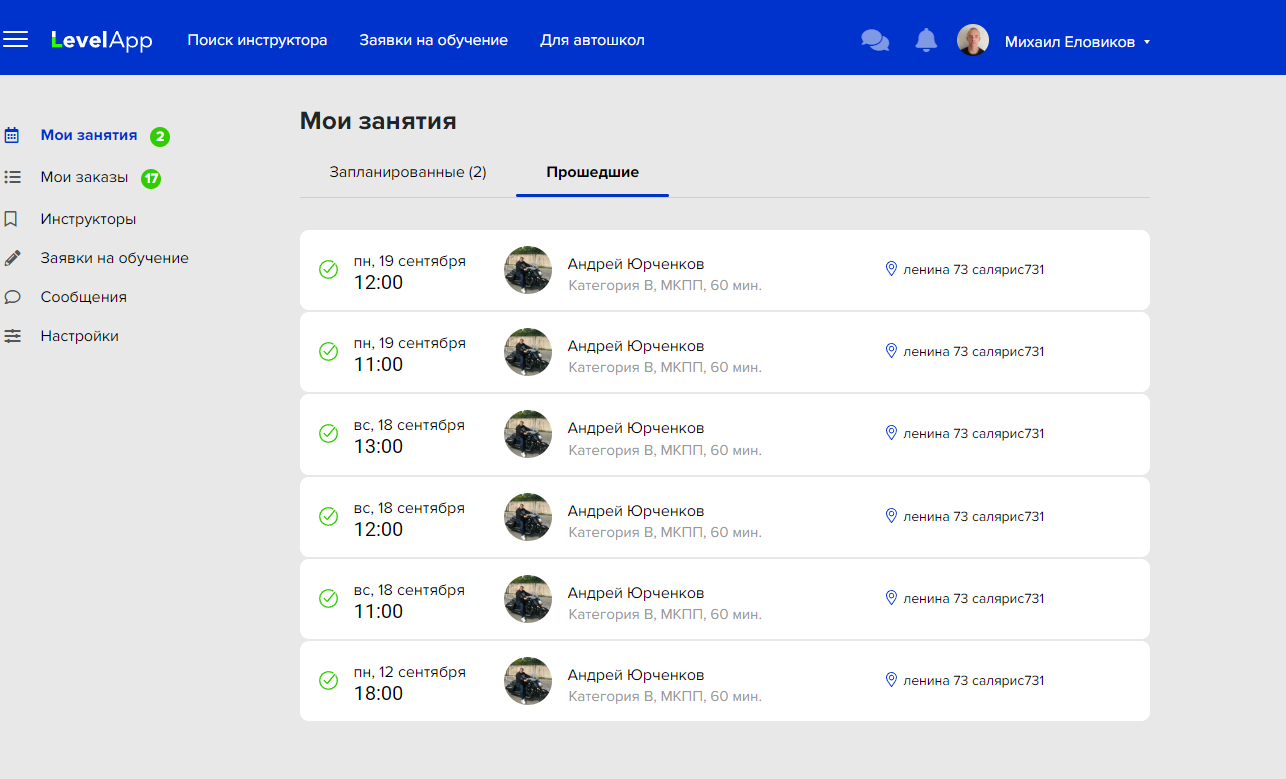Open Поиск инструктора in the top navigation
The height and width of the screenshot is (779, 1286).
click(257, 41)
